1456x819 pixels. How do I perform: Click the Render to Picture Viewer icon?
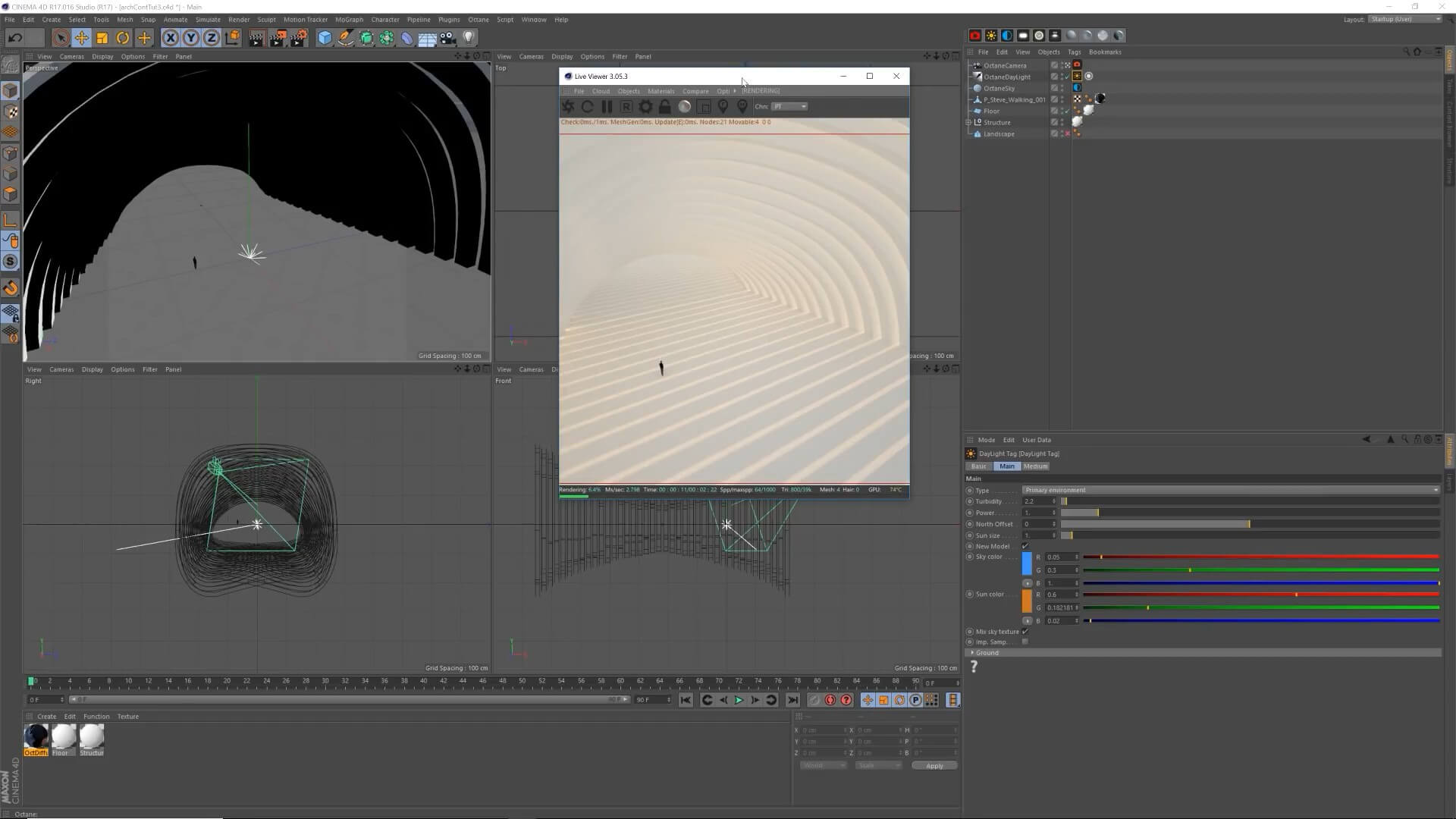277,38
